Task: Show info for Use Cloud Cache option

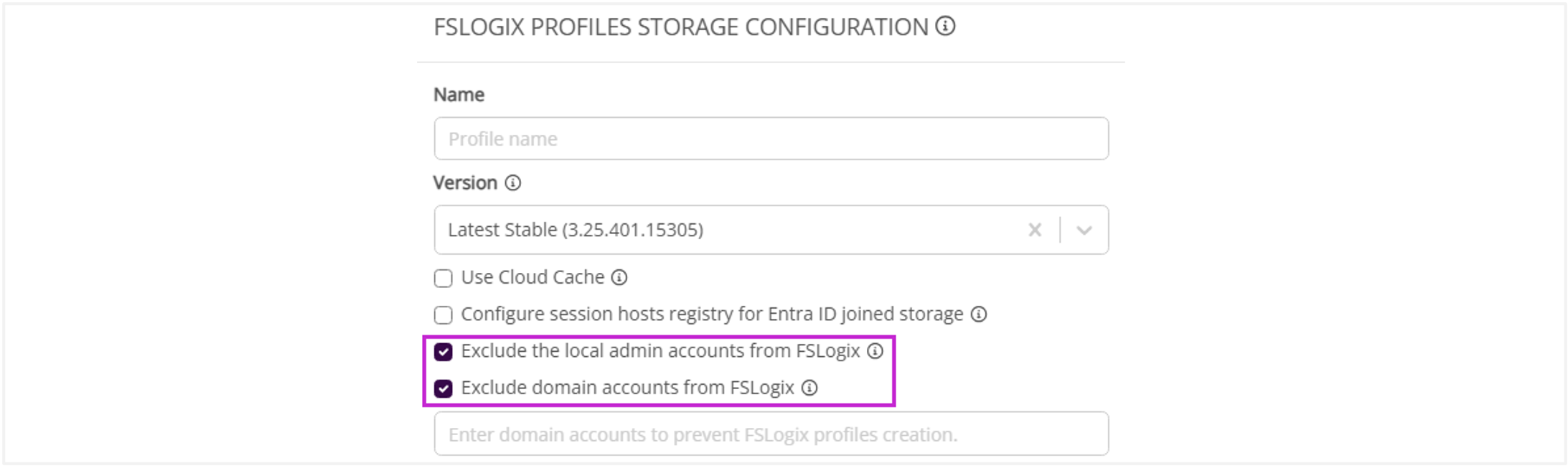Action: pos(619,278)
